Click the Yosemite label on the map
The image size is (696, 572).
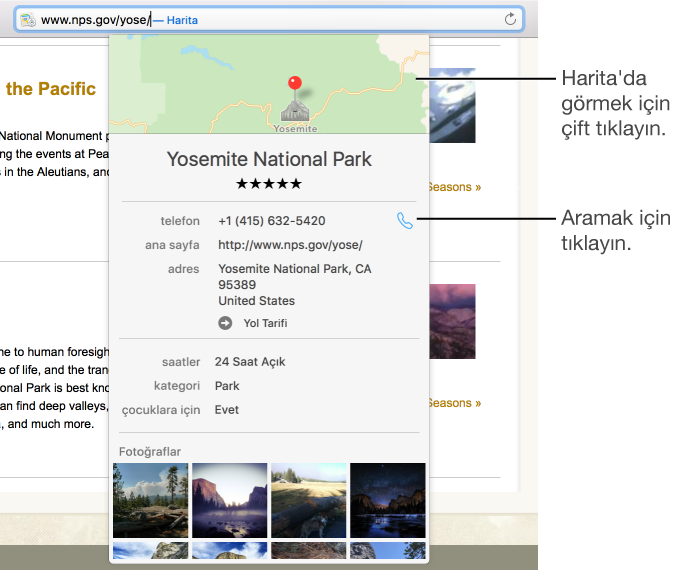tap(295, 129)
